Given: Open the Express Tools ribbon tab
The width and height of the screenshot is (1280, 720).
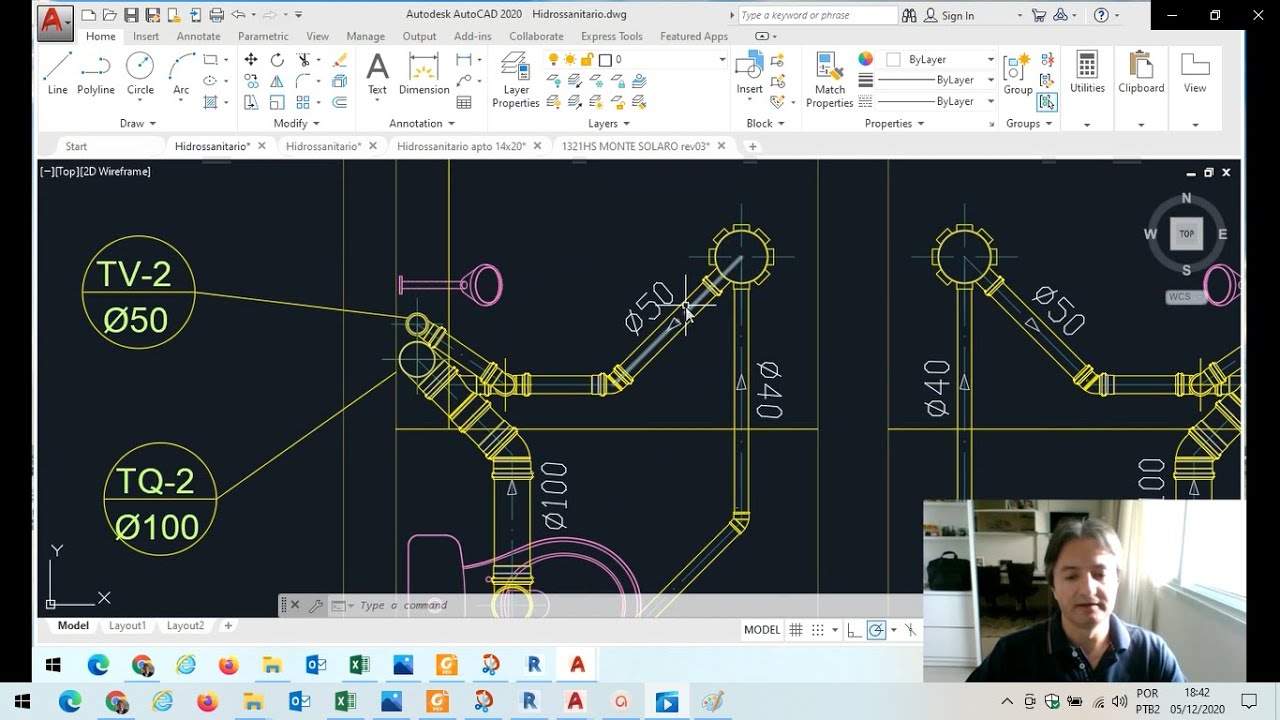Looking at the screenshot, I should pyautogui.click(x=612, y=36).
